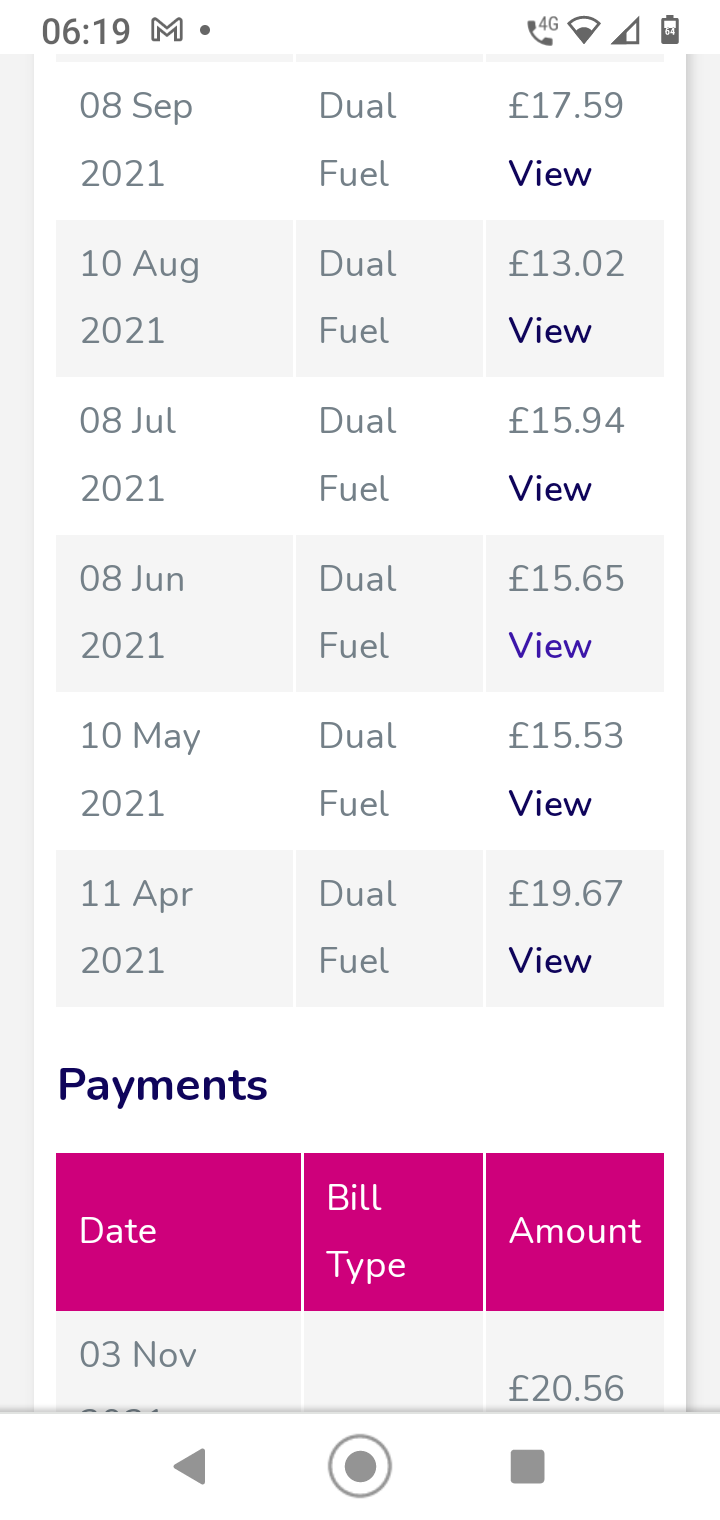
Task: Select the £20.56 payment amount
Action: point(566,1387)
